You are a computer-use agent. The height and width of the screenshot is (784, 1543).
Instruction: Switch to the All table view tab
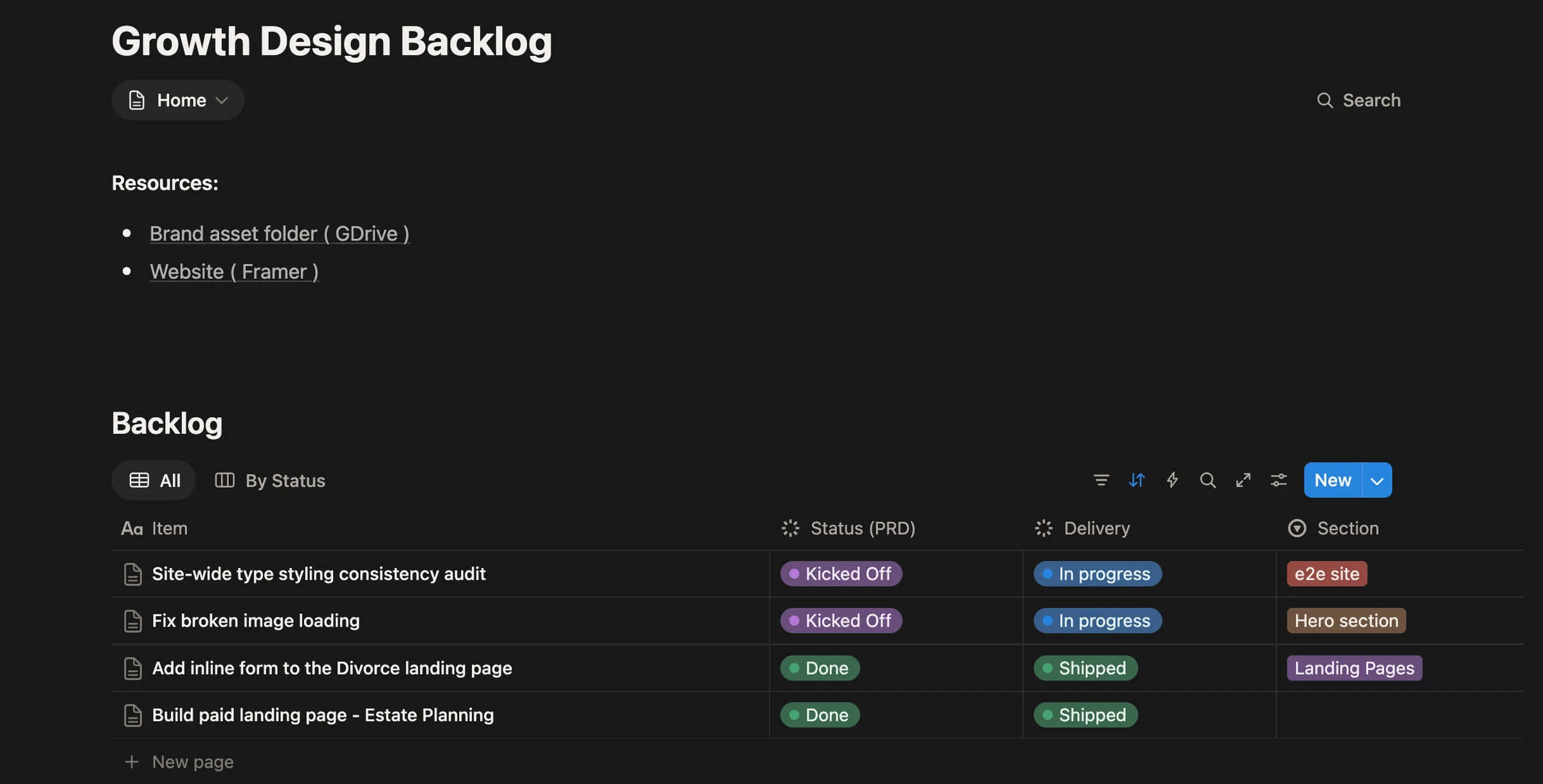tap(154, 480)
